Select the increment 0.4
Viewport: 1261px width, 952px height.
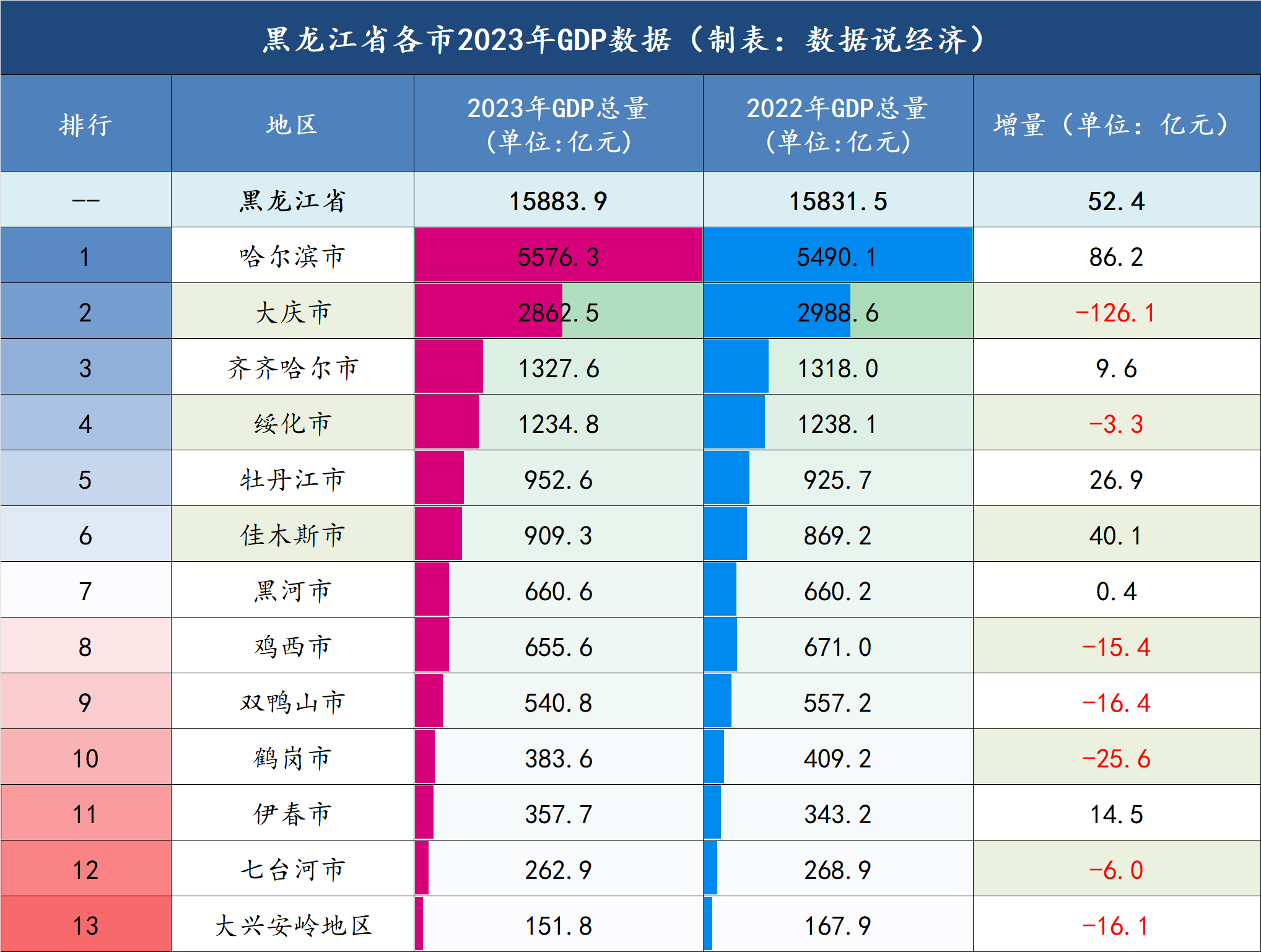point(1116,592)
